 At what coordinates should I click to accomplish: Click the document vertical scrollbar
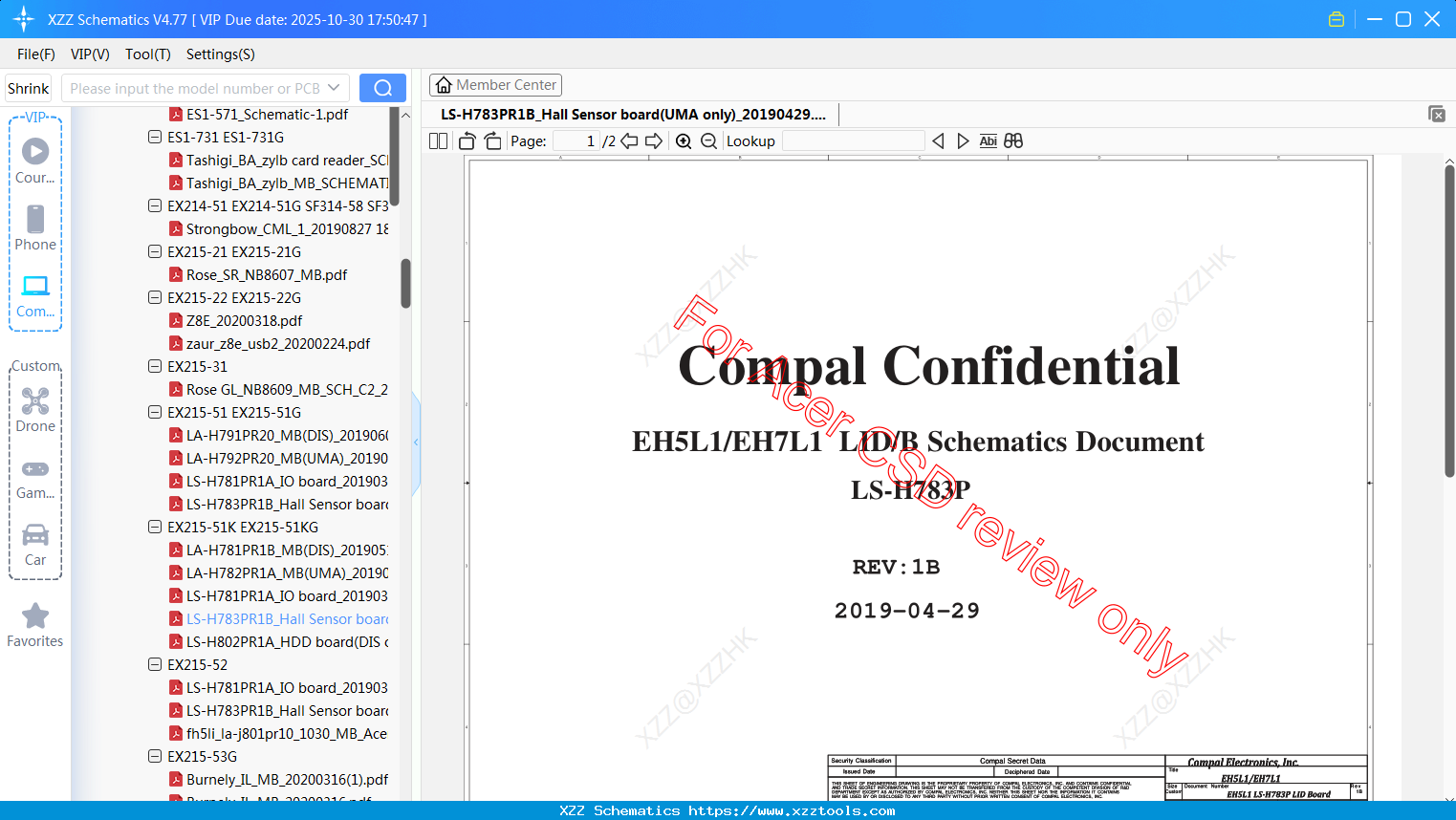tap(1449, 321)
